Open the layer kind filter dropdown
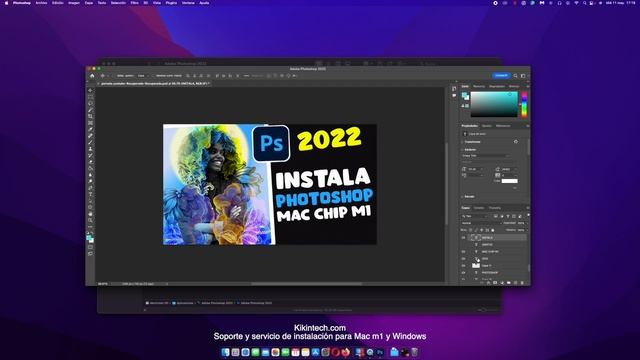 475,216
